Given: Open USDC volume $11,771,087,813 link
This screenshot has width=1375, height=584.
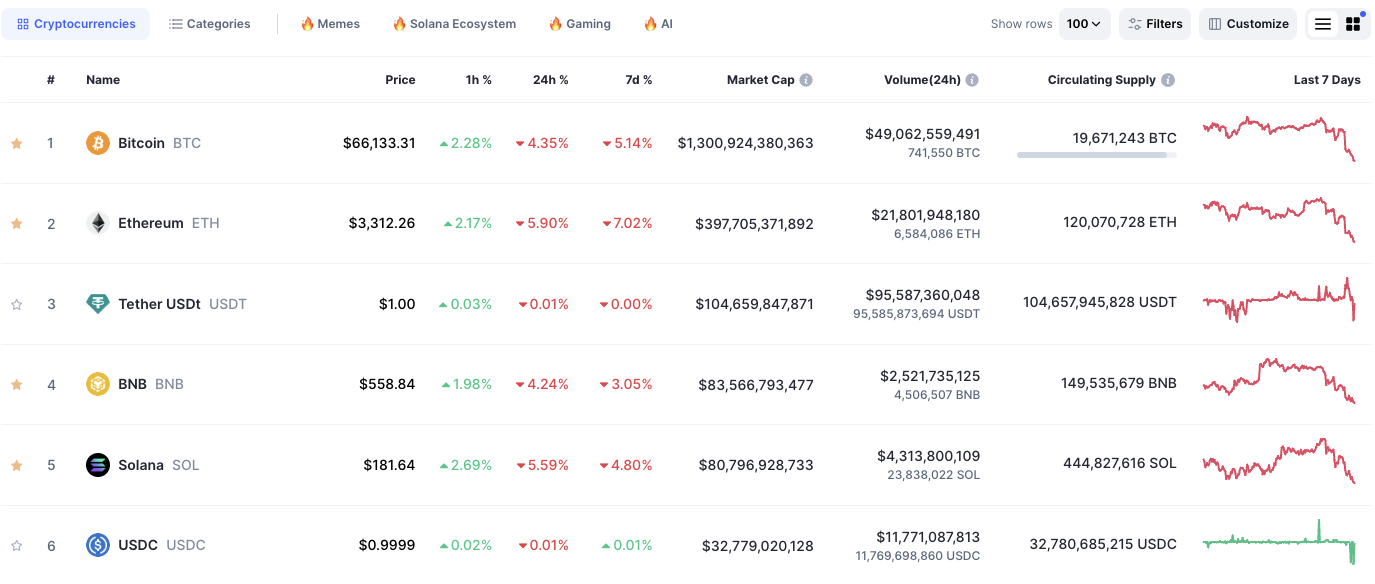Looking at the screenshot, I should pos(928,537).
